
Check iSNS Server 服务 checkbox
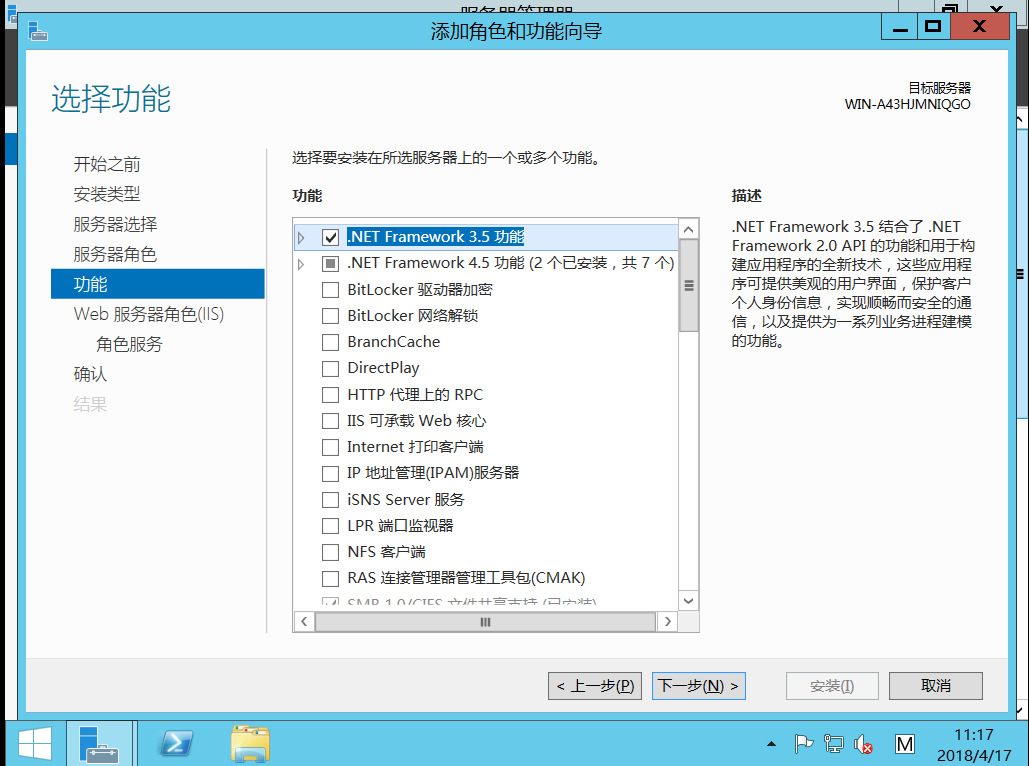click(331, 500)
